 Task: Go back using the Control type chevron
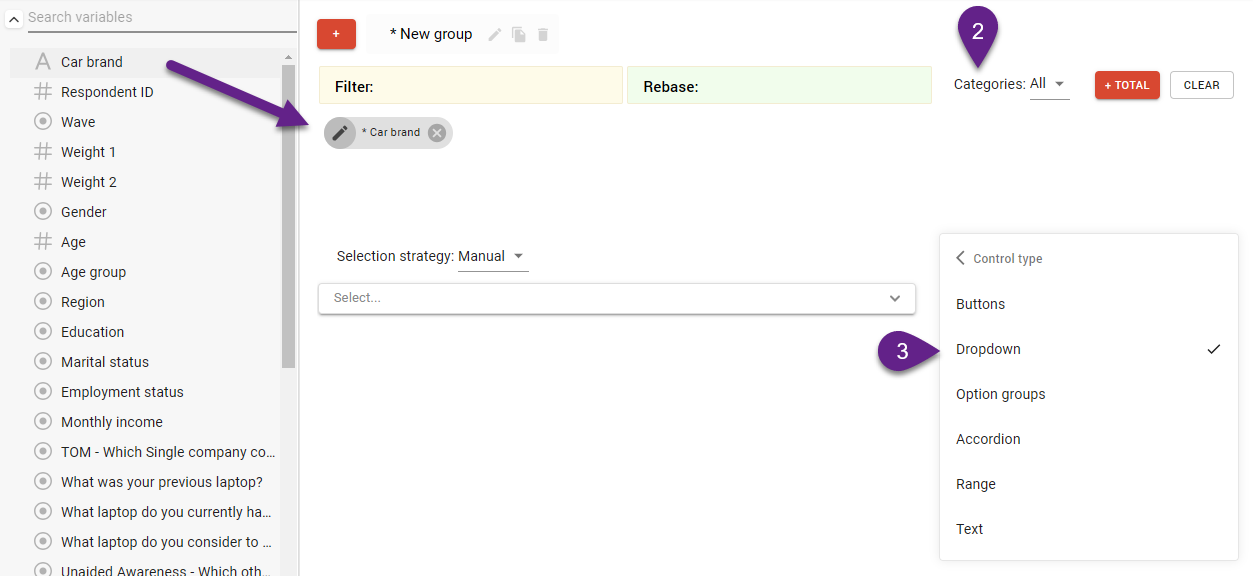[x=960, y=258]
